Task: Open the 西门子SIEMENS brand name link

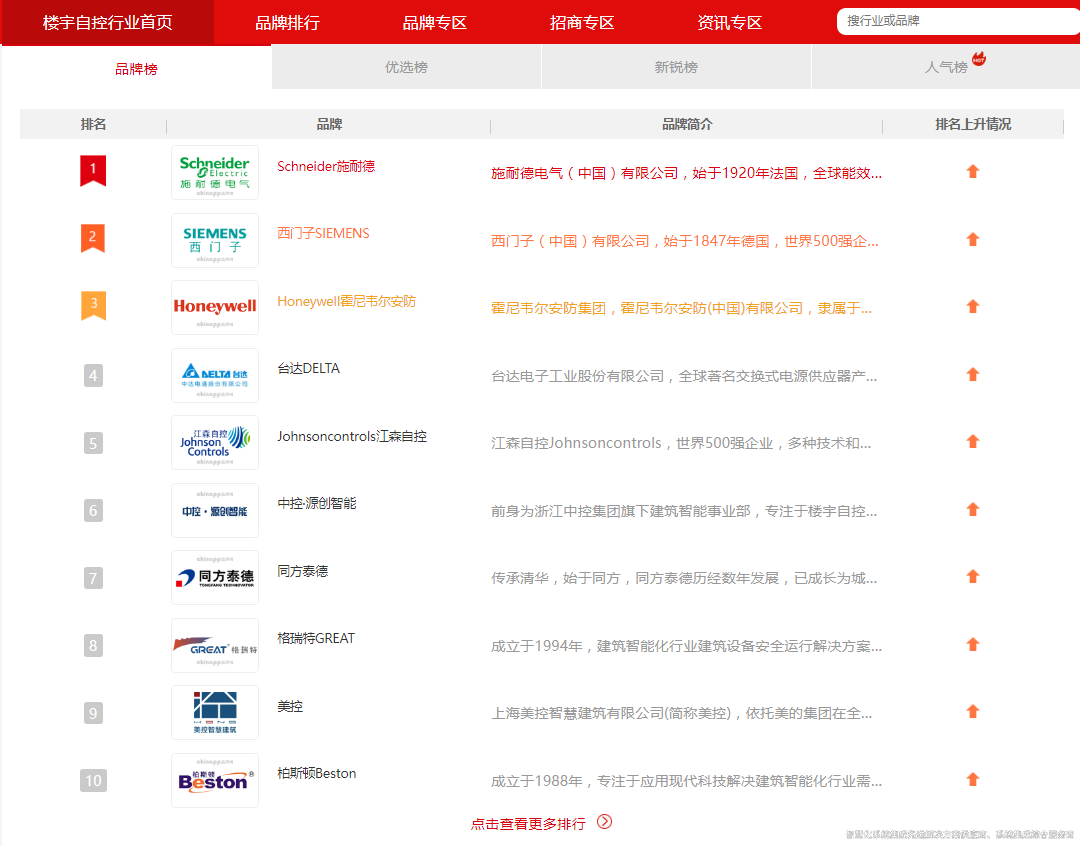Action: pos(323,233)
